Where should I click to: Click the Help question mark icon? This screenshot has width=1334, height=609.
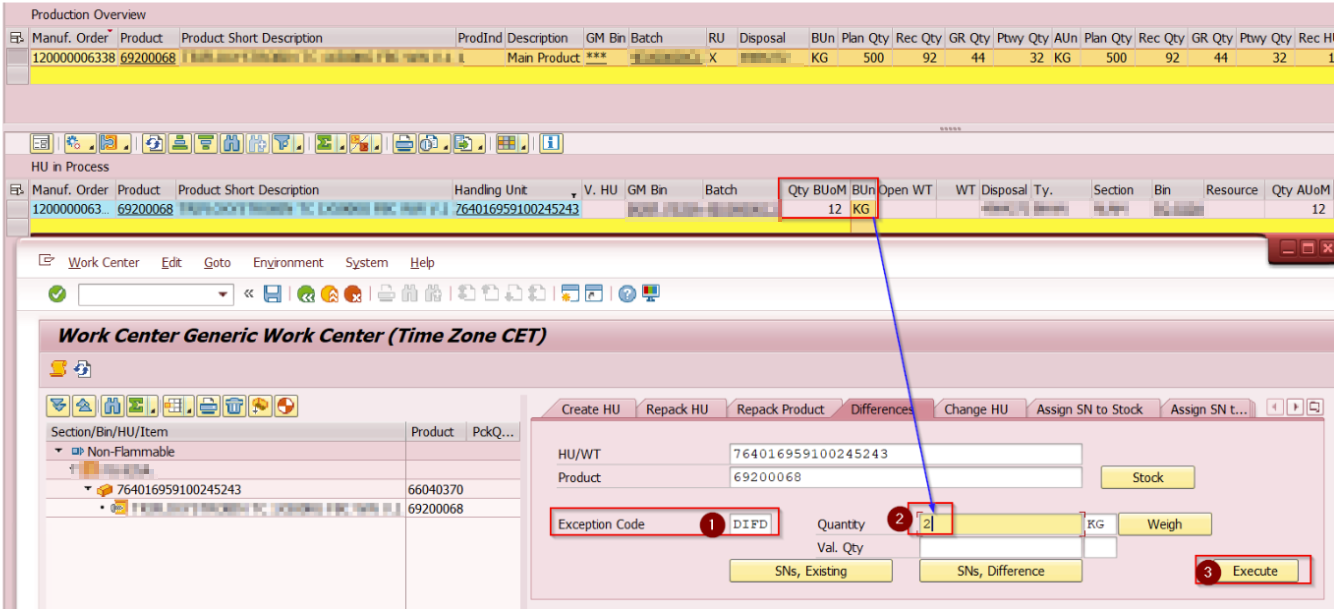point(627,294)
